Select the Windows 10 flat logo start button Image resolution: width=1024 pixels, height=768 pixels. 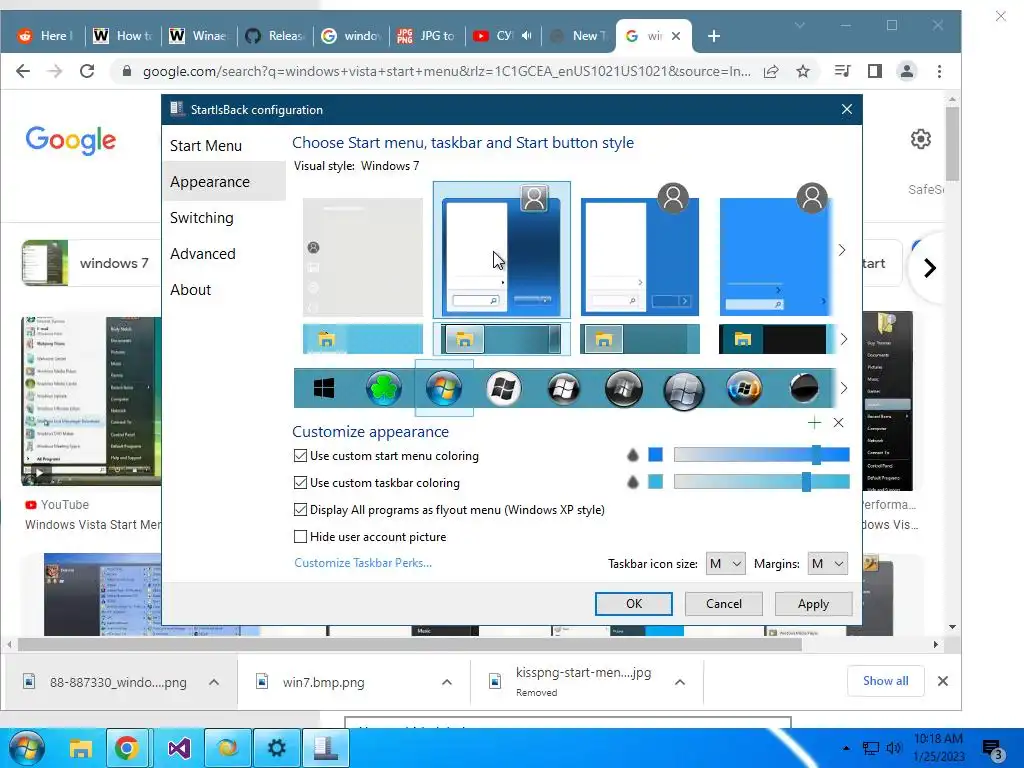(324, 389)
